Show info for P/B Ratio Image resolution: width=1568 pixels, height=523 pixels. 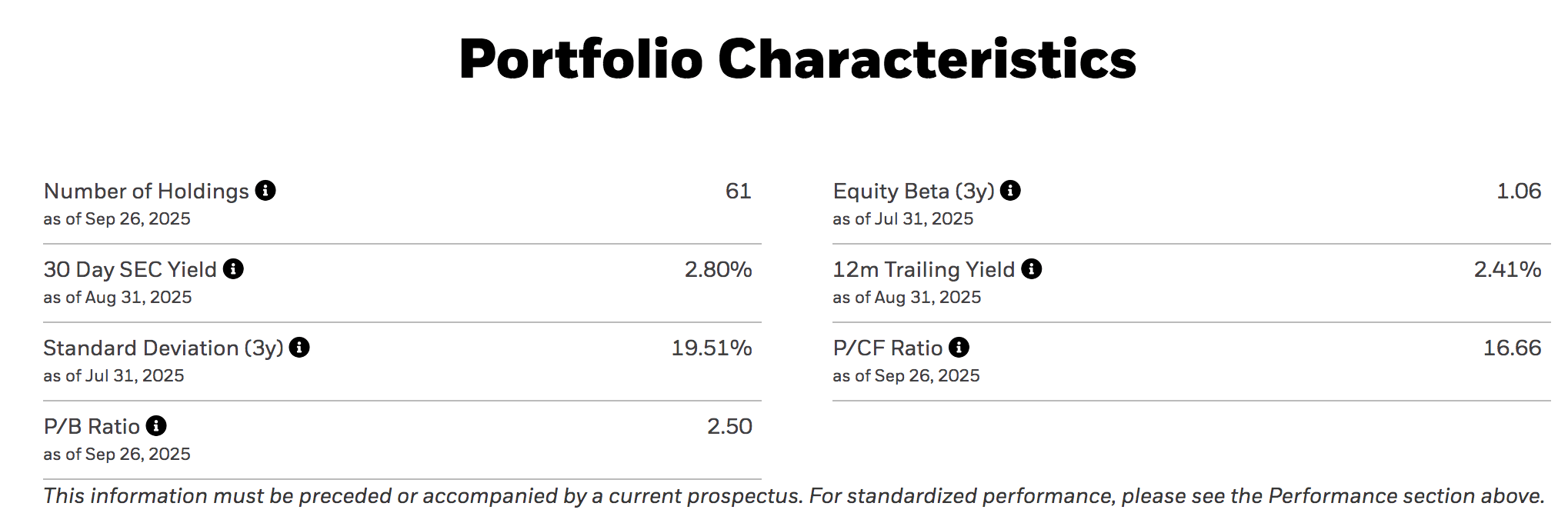coord(156,425)
